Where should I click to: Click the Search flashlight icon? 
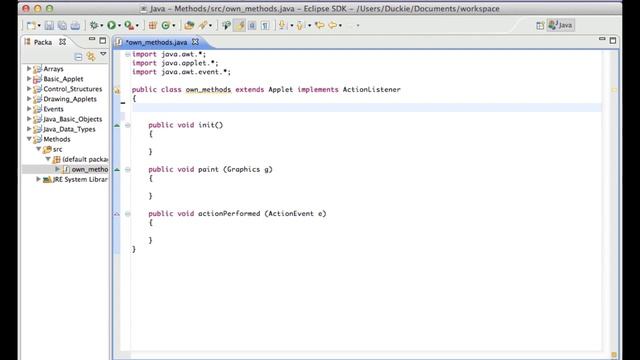tap(203, 25)
